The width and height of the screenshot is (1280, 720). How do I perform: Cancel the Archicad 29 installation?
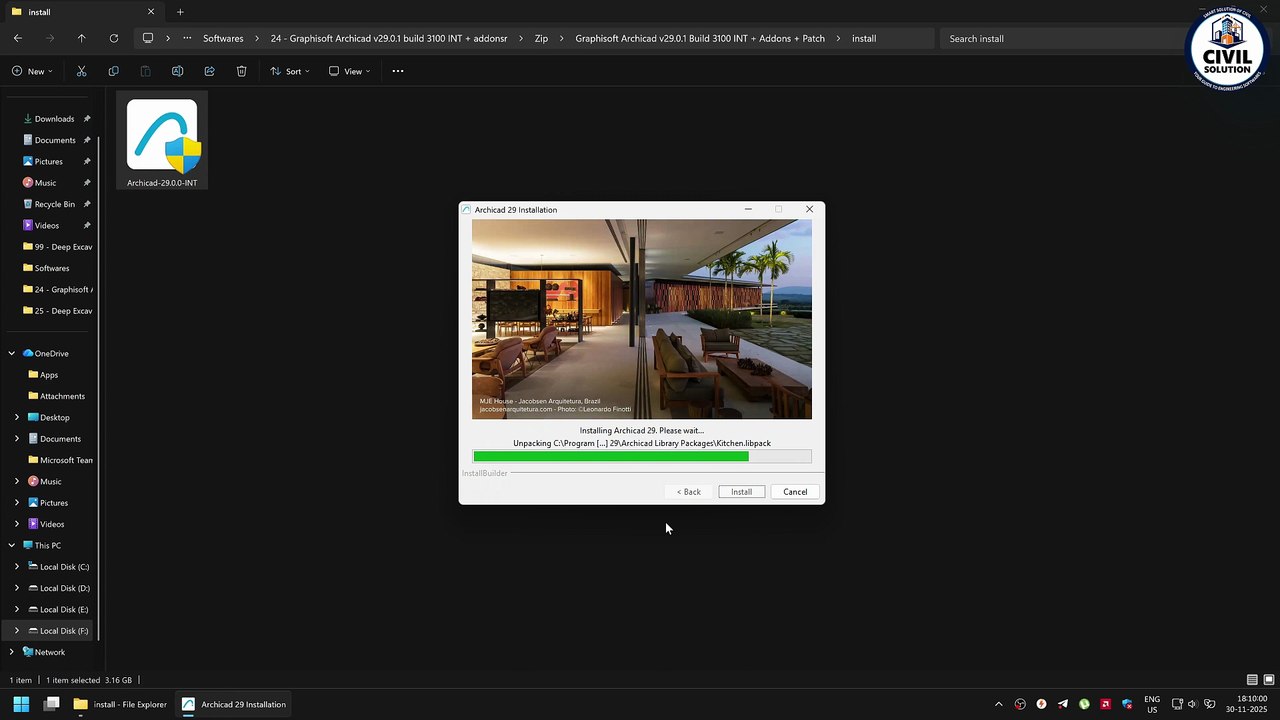coord(795,492)
